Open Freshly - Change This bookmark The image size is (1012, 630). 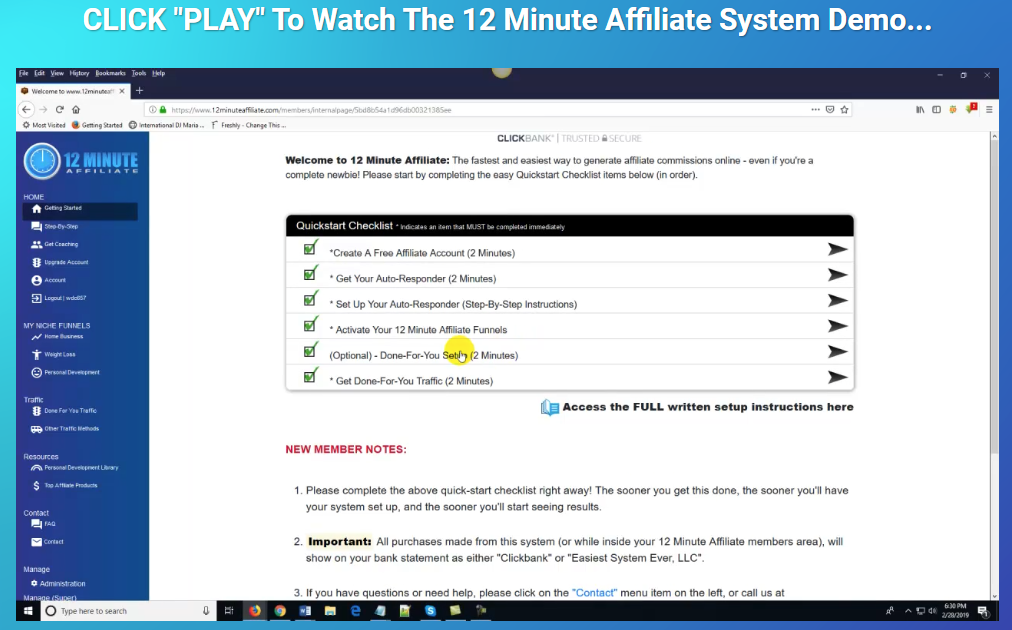(248, 125)
